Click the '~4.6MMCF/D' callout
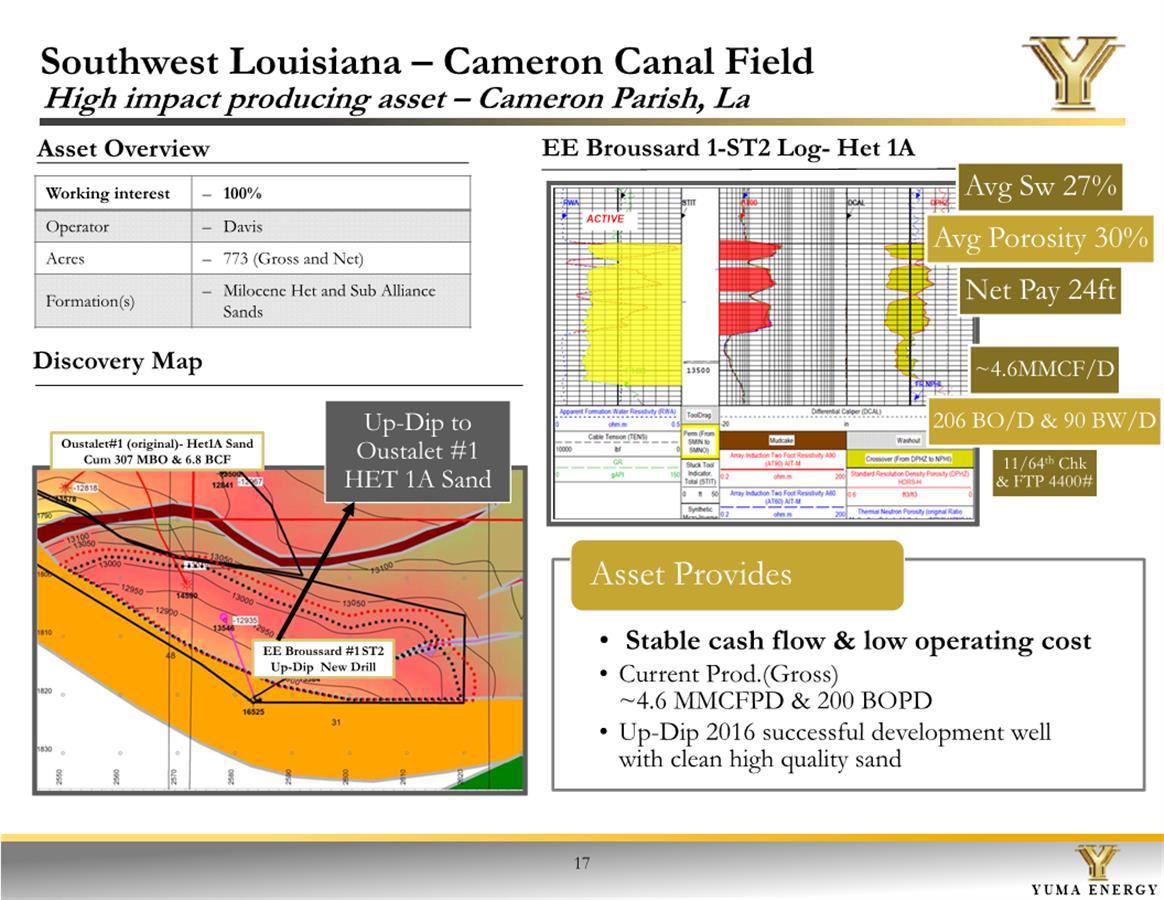 coord(1044,368)
